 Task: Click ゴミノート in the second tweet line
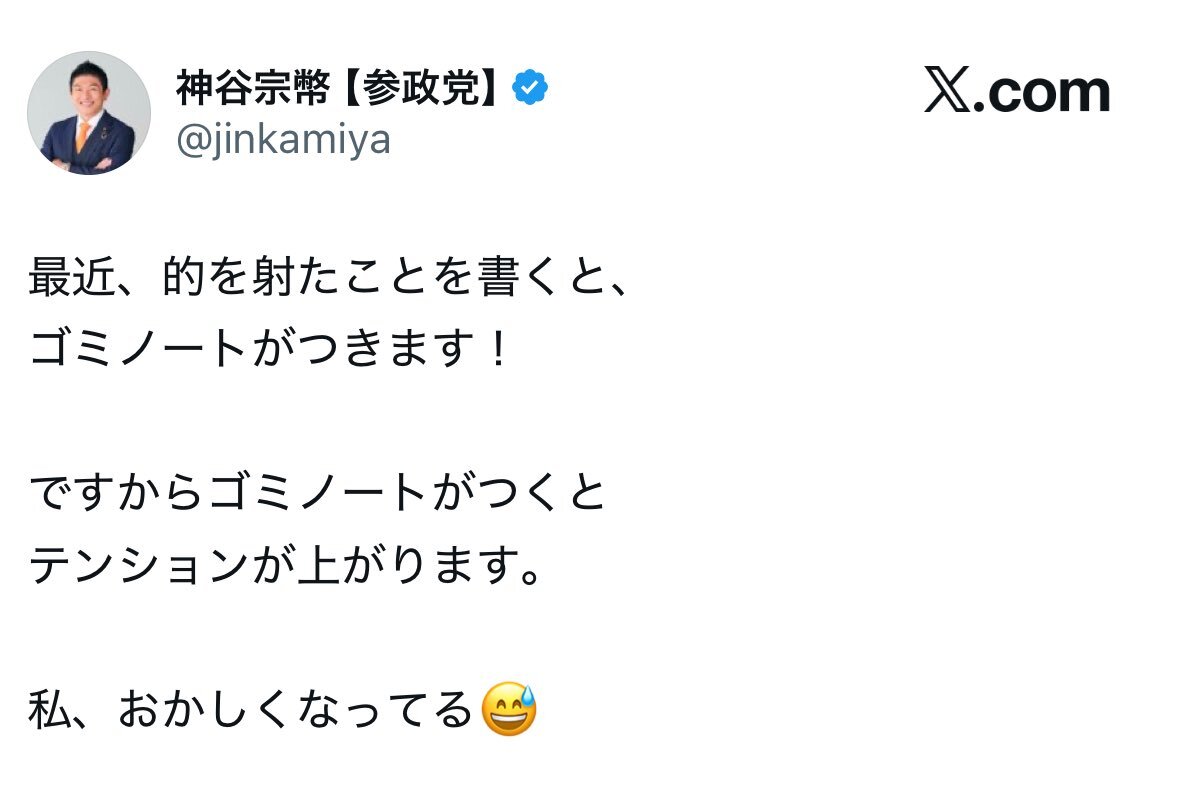pyautogui.click(x=138, y=349)
